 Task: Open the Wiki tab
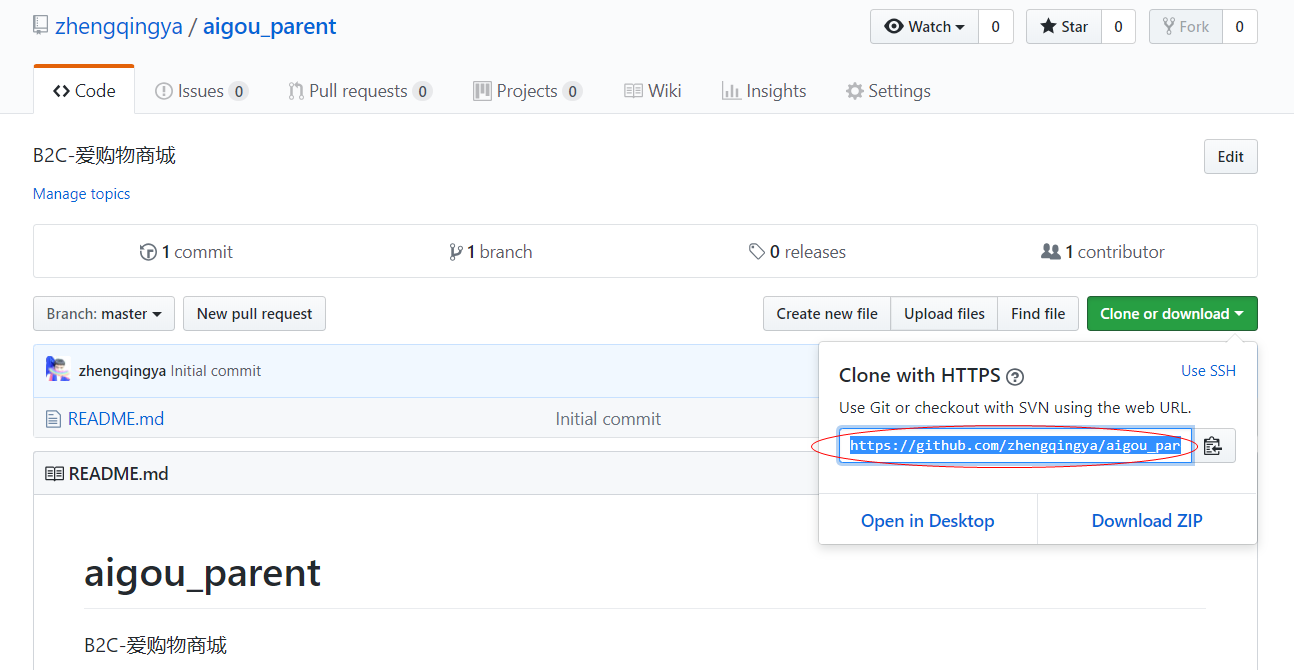[652, 91]
